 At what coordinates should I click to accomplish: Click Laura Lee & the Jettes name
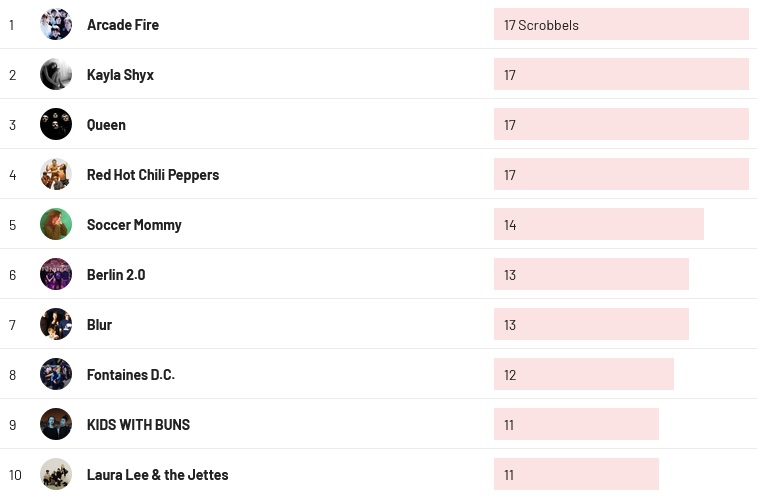coord(157,475)
